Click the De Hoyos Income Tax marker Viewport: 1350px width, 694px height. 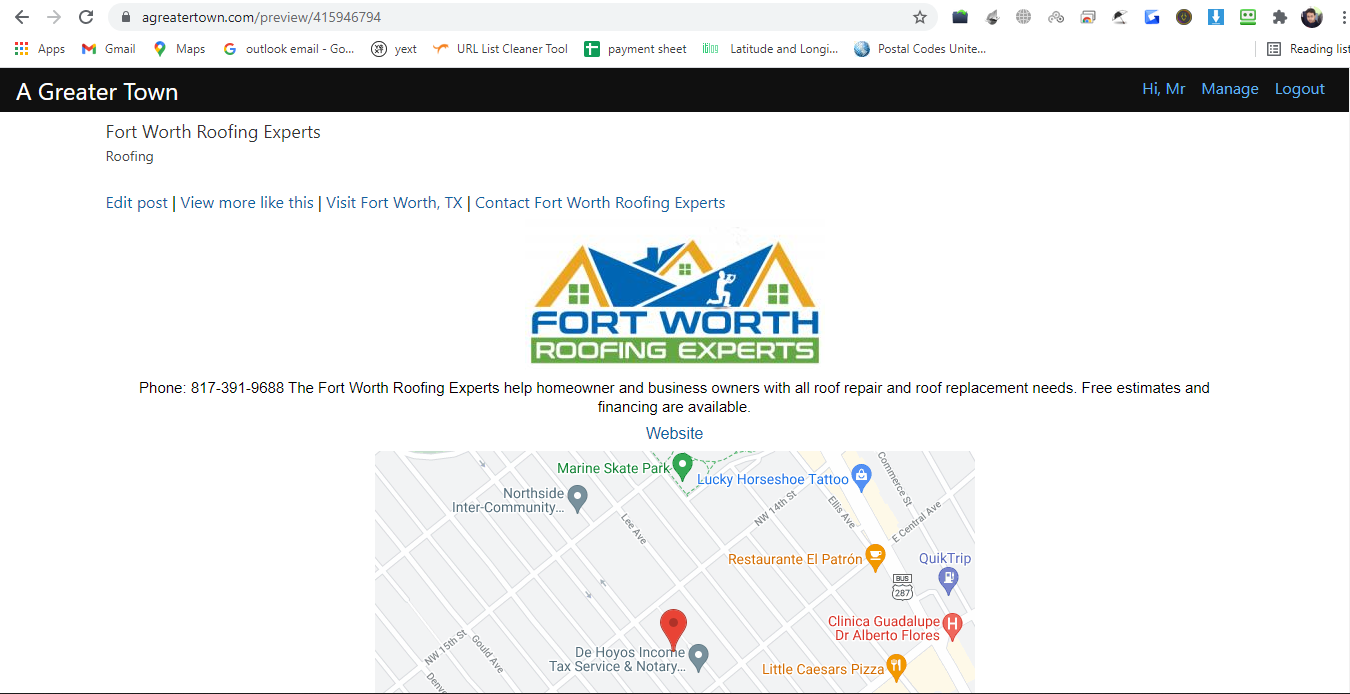(699, 656)
